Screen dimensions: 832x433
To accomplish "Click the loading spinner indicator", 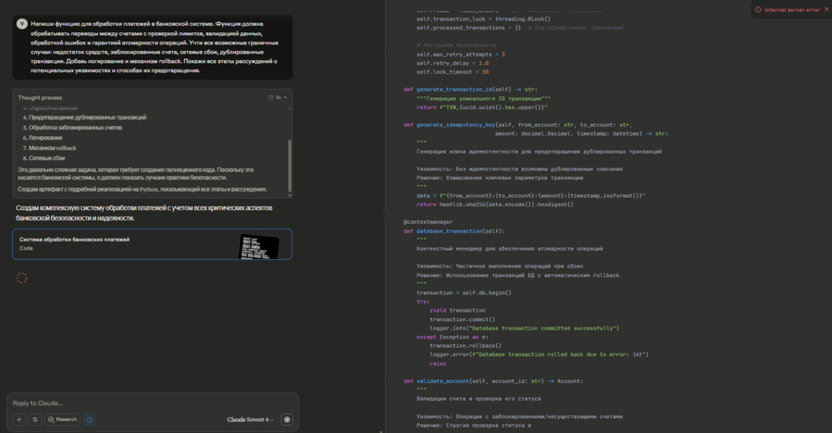I will [22, 278].
